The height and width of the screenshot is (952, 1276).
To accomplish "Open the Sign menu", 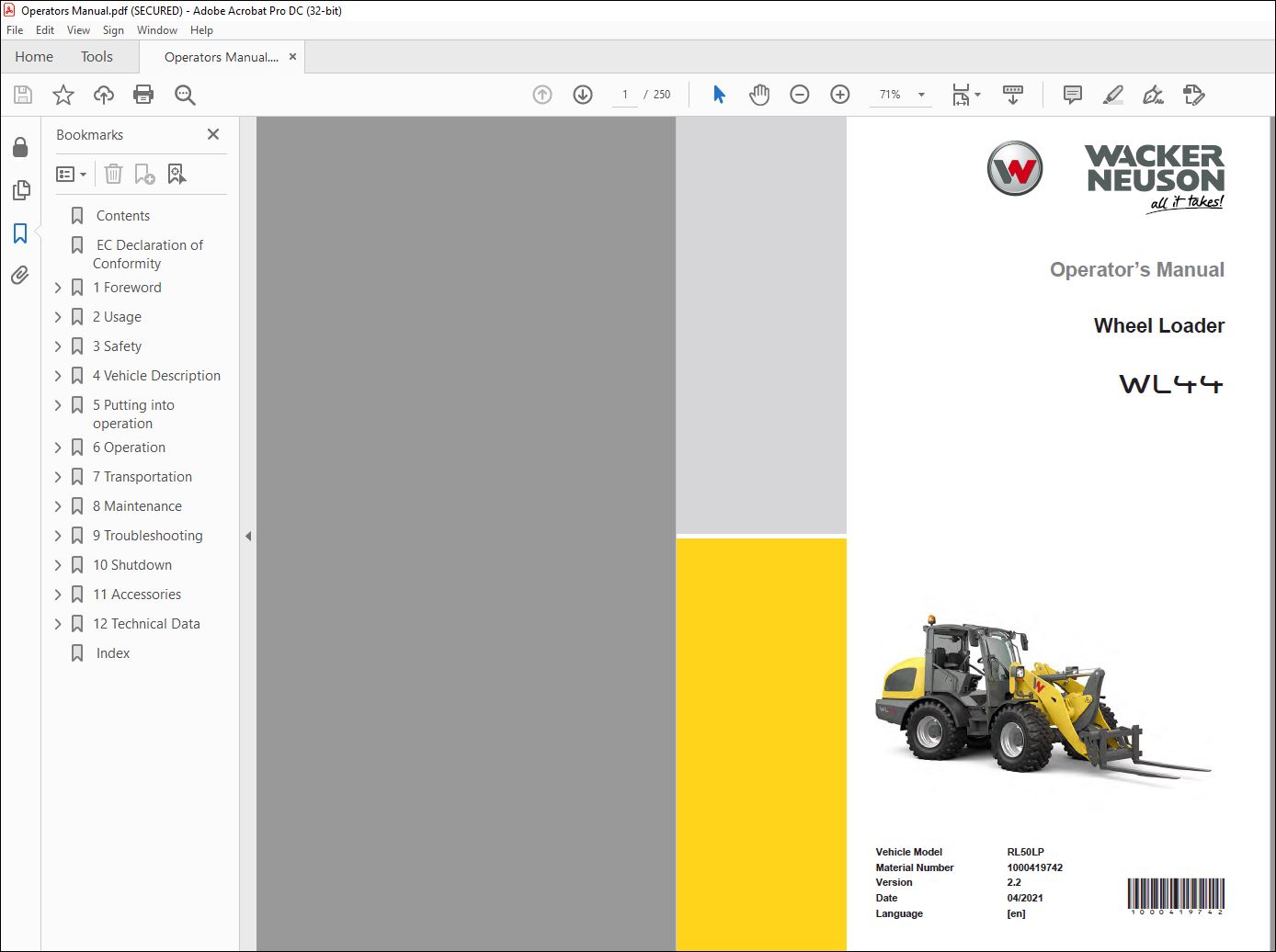I will [x=113, y=30].
